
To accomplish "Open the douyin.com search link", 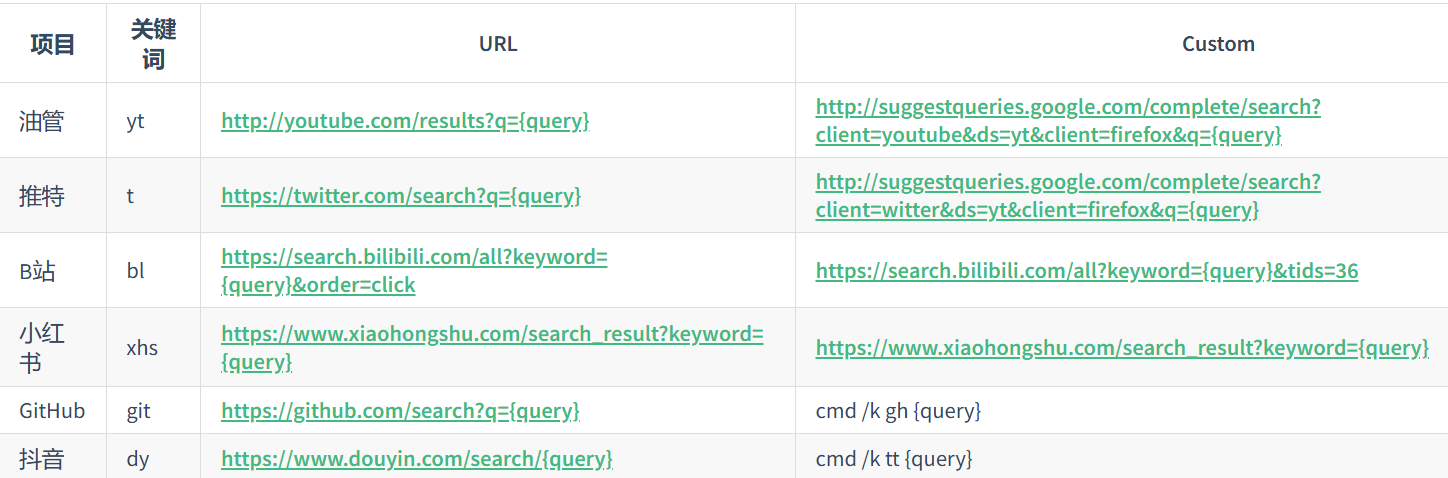I will (416, 459).
